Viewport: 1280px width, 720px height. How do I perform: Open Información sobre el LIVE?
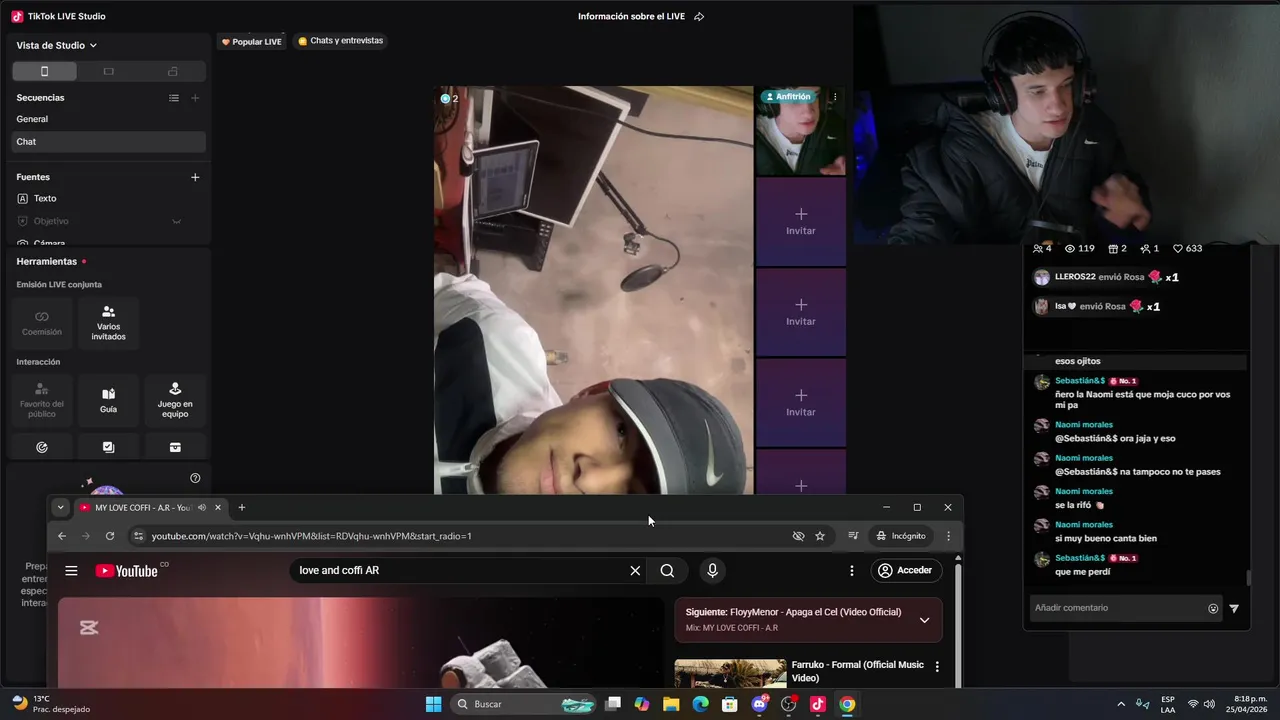[x=631, y=17]
